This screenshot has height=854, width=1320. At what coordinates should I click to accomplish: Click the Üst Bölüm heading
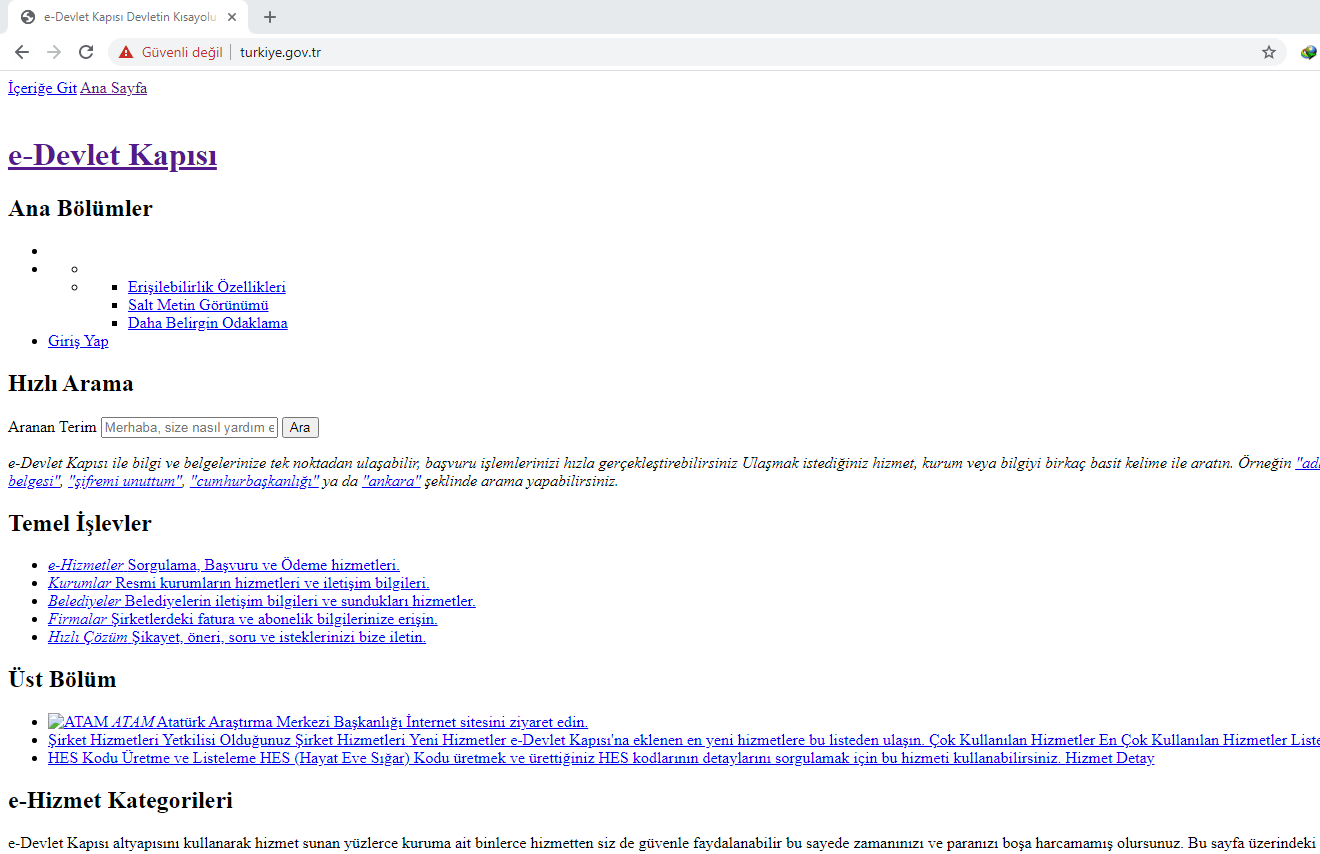point(62,679)
